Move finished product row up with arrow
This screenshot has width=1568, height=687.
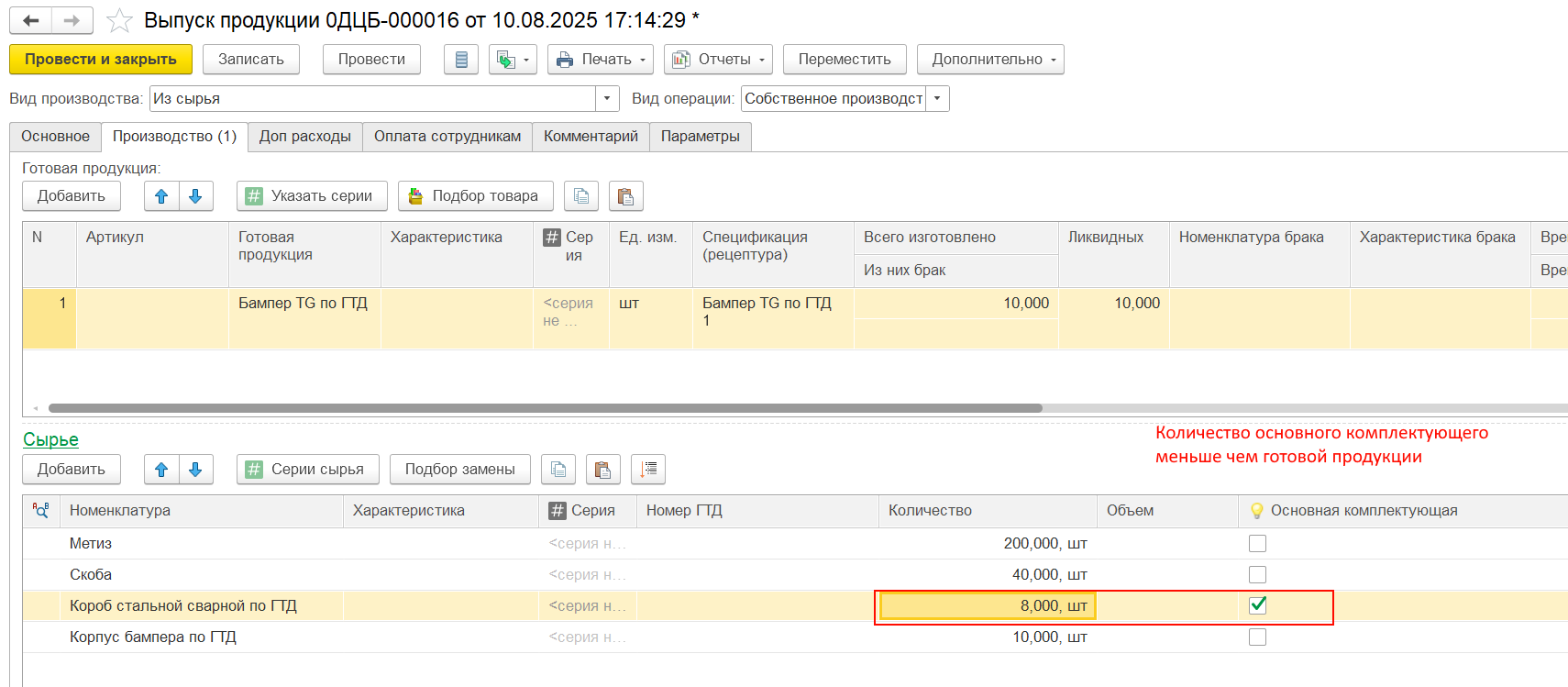pyautogui.click(x=161, y=196)
